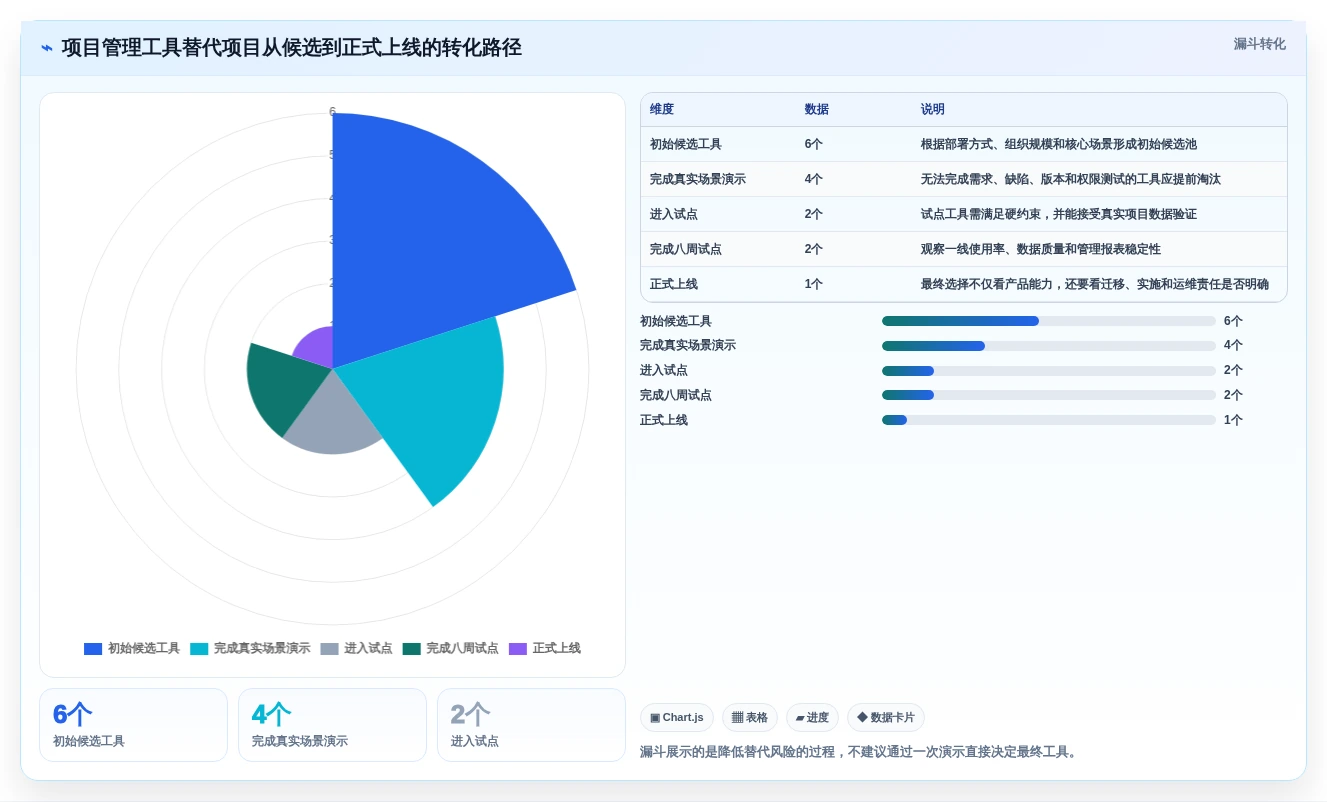Click the page title 项目管理工具替代项目

coord(292,48)
